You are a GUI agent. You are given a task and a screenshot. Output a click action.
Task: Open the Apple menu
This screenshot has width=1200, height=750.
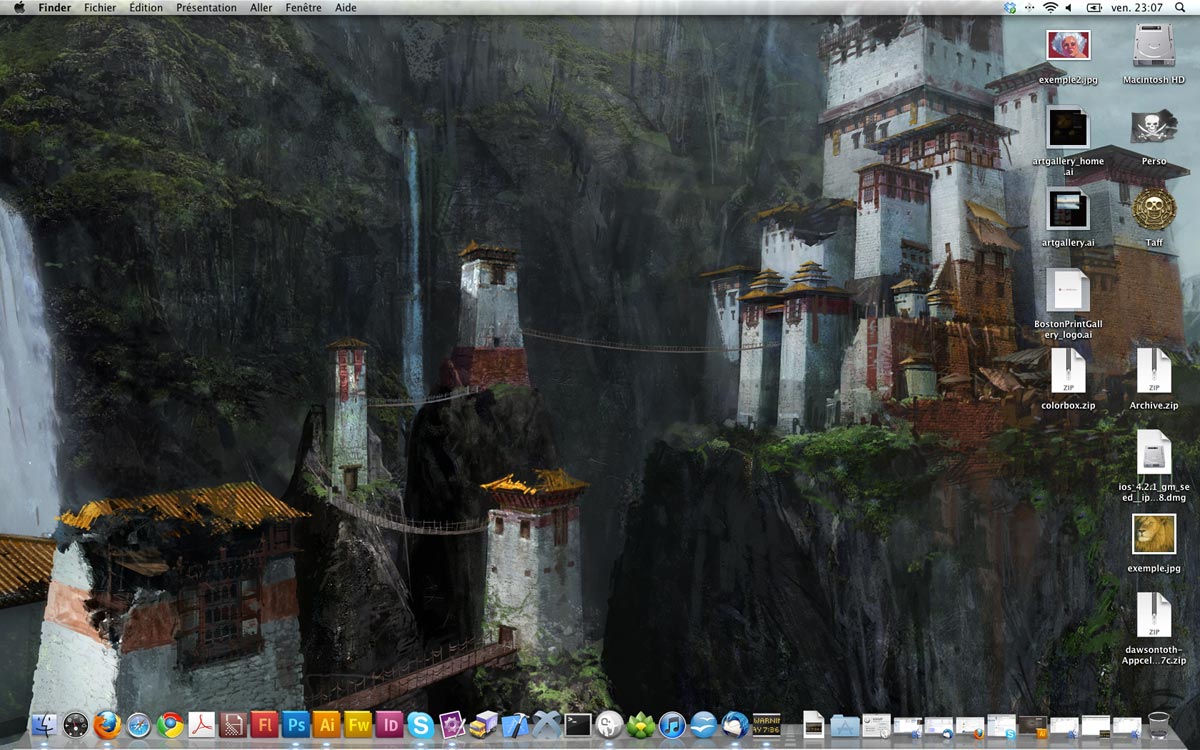click(19, 8)
